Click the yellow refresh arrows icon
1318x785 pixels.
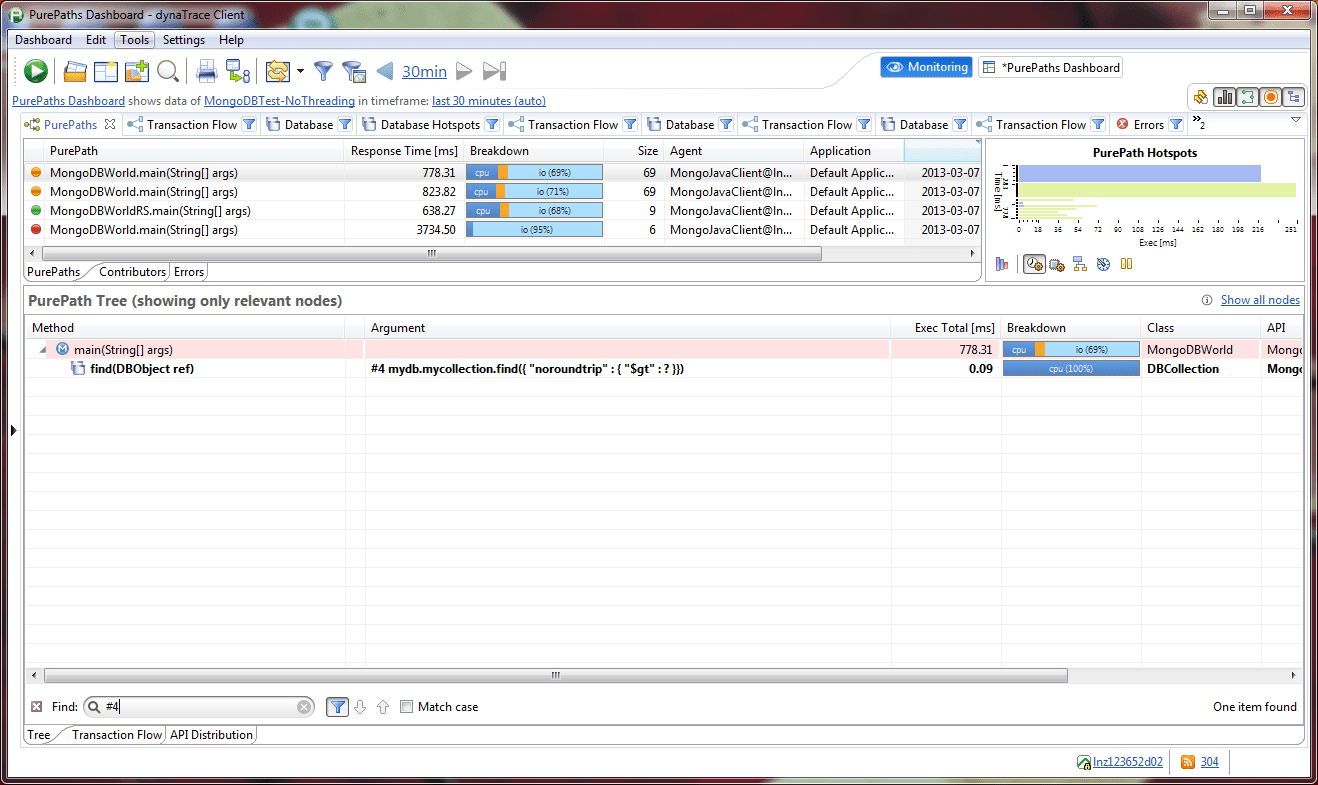(278, 71)
